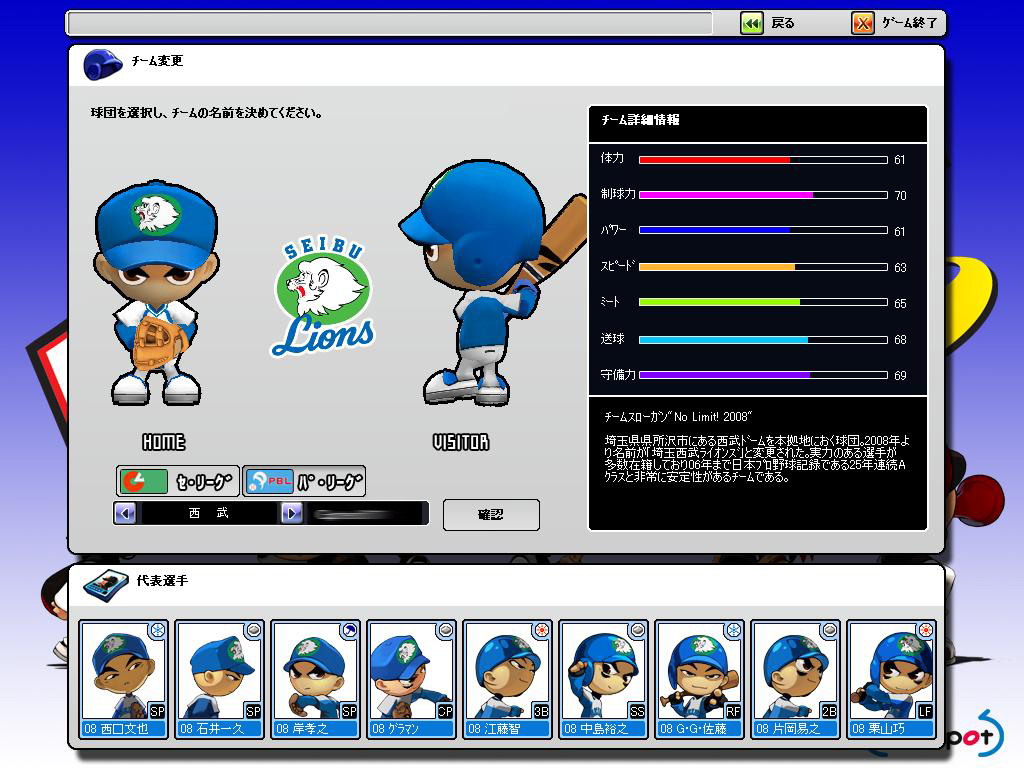Click the PBL emblem on パ・リーグ tab
Screen dimensions: 1024x768
point(270,482)
